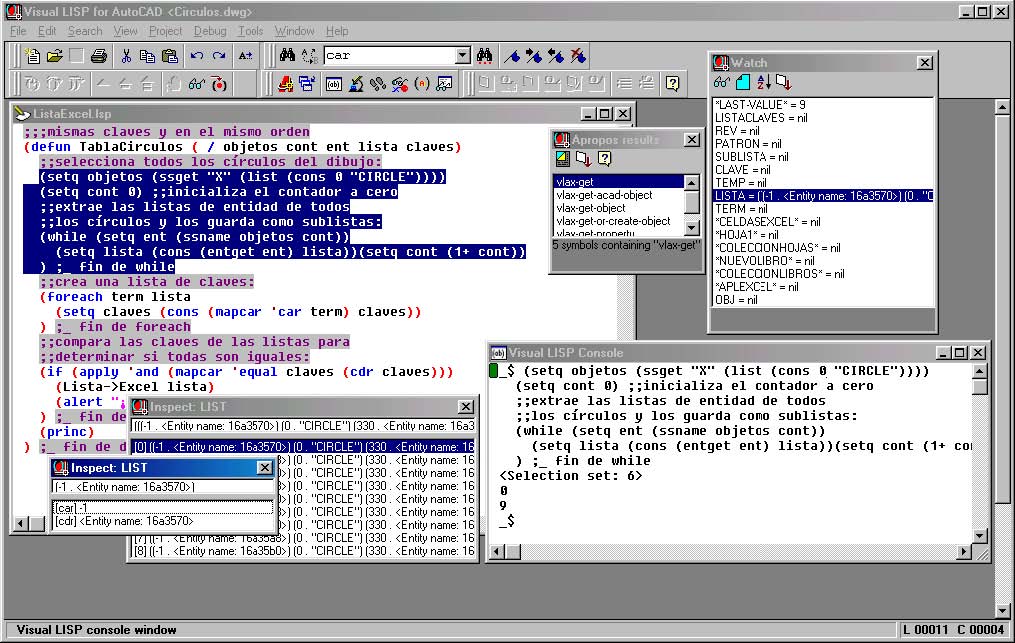1015x643 pixels.
Task: Click the Apropos Options icon in Apropos results
Action: point(563,159)
